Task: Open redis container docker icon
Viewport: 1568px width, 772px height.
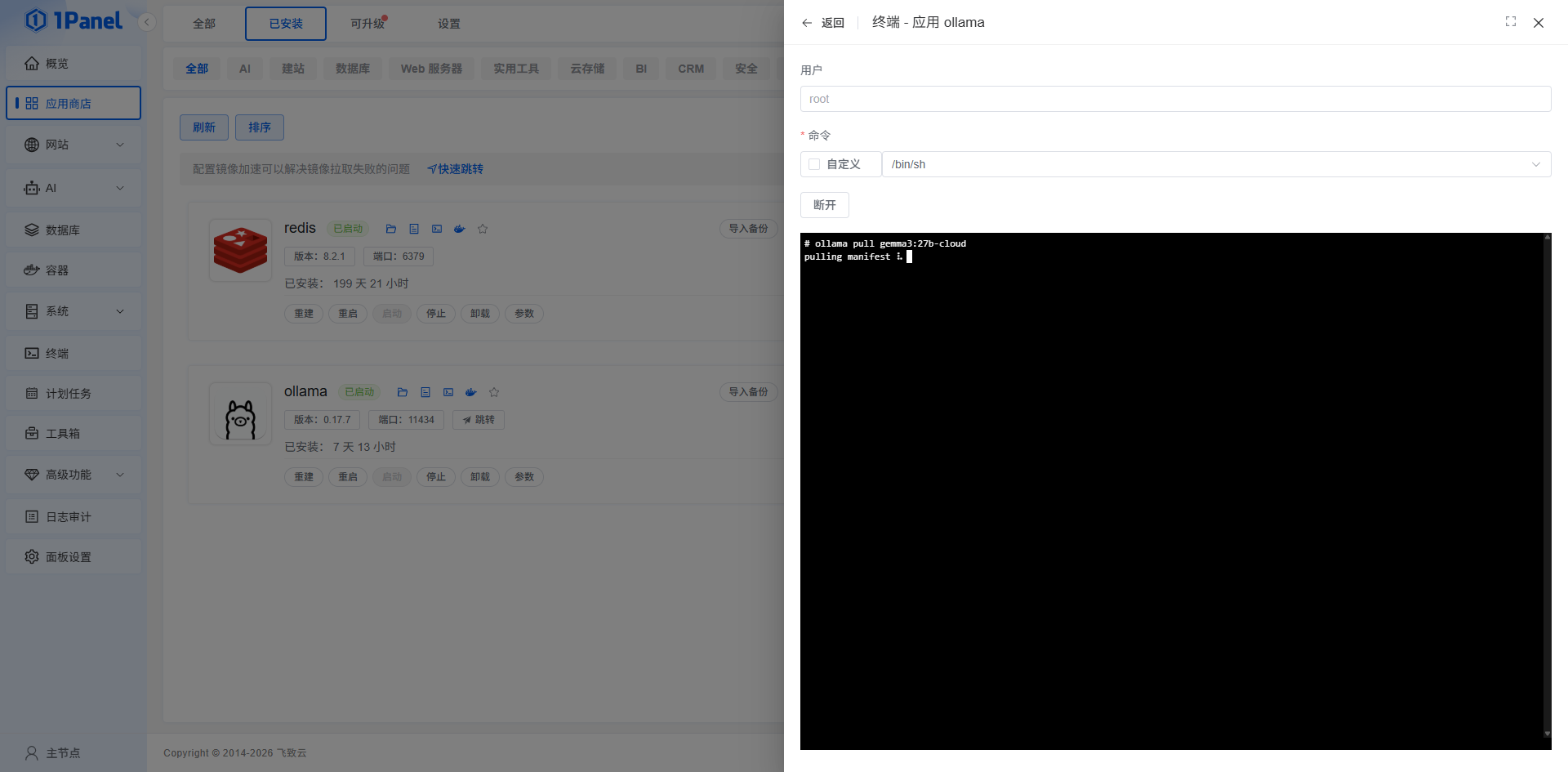Action: click(460, 229)
